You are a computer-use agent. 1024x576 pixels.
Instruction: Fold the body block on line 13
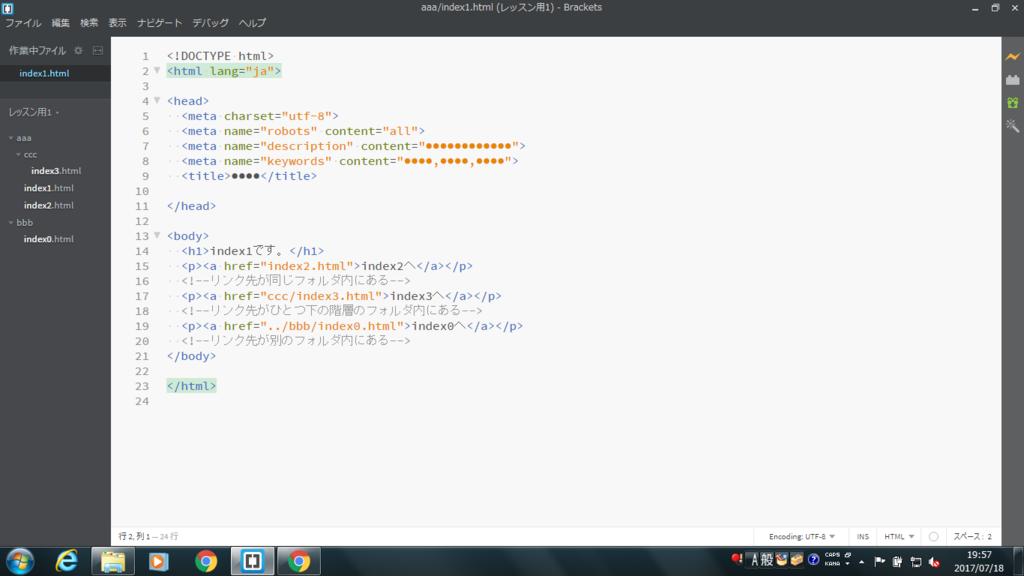[x=157, y=236]
